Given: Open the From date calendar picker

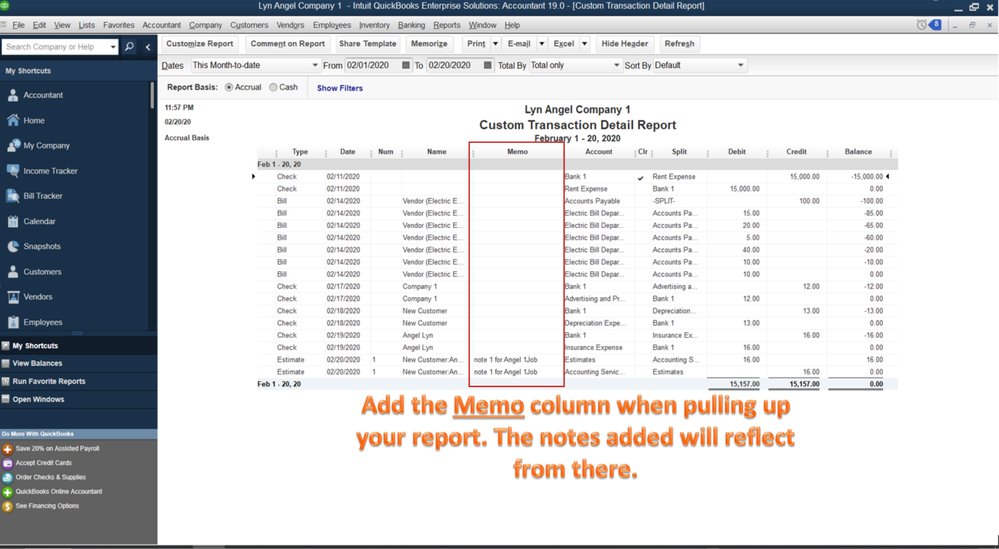Looking at the screenshot, I should (x=406, y=65).
